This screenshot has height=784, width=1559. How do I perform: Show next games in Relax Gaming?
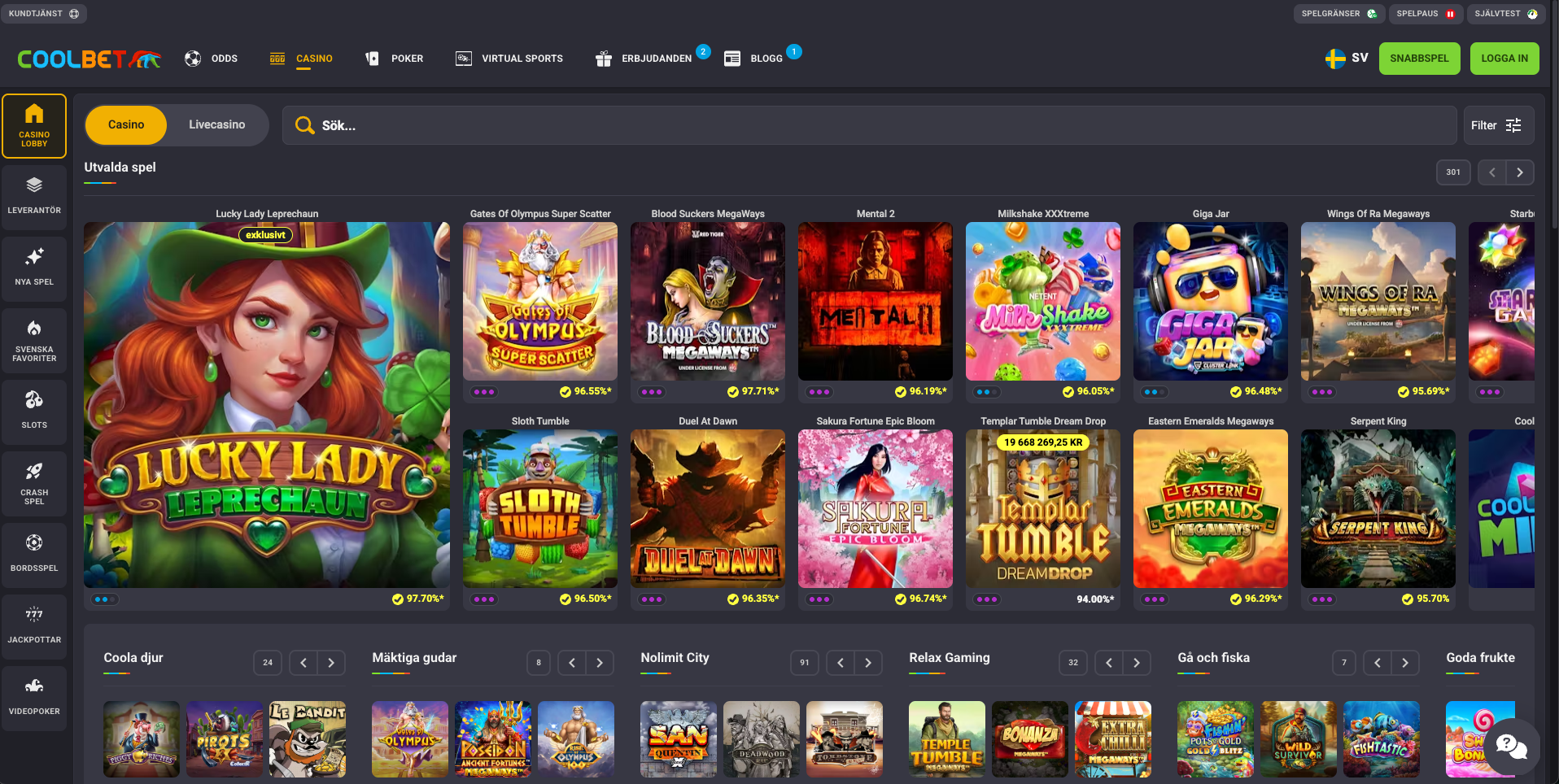(x=1137, y=663)
